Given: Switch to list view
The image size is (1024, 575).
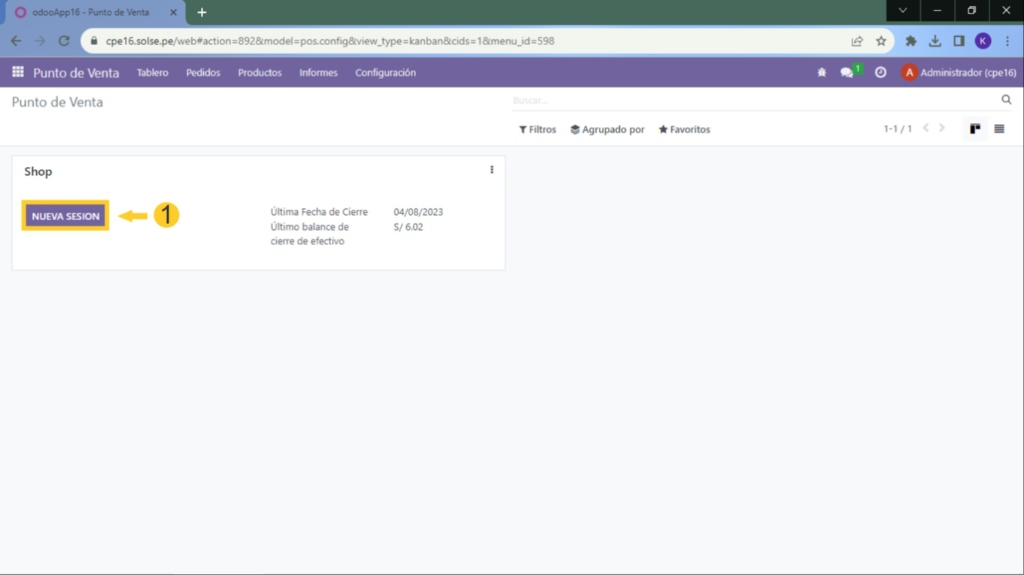Looking at the screenshot, I should [x=999, y=129].
